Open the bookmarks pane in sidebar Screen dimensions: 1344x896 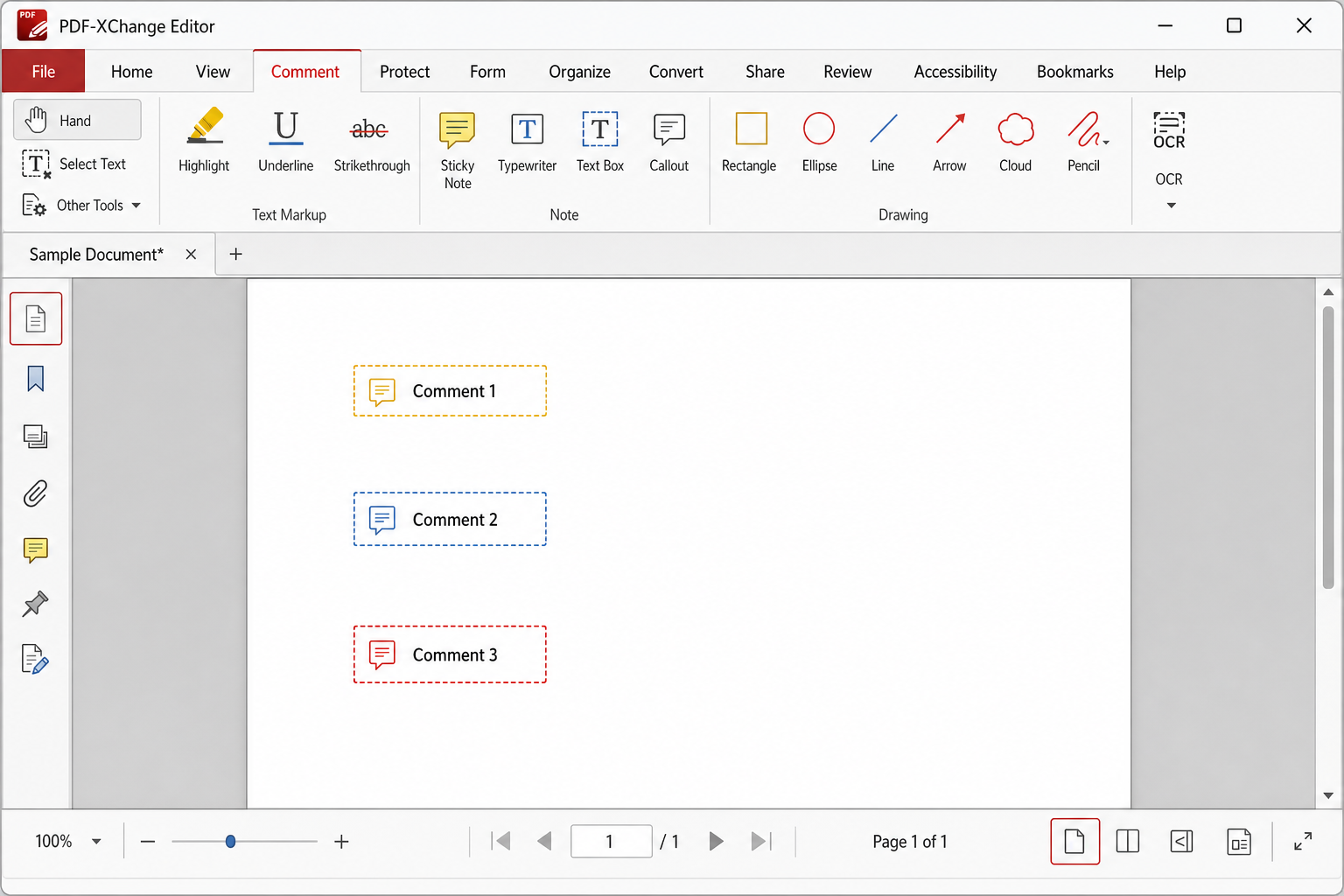[x=36, y=379]
